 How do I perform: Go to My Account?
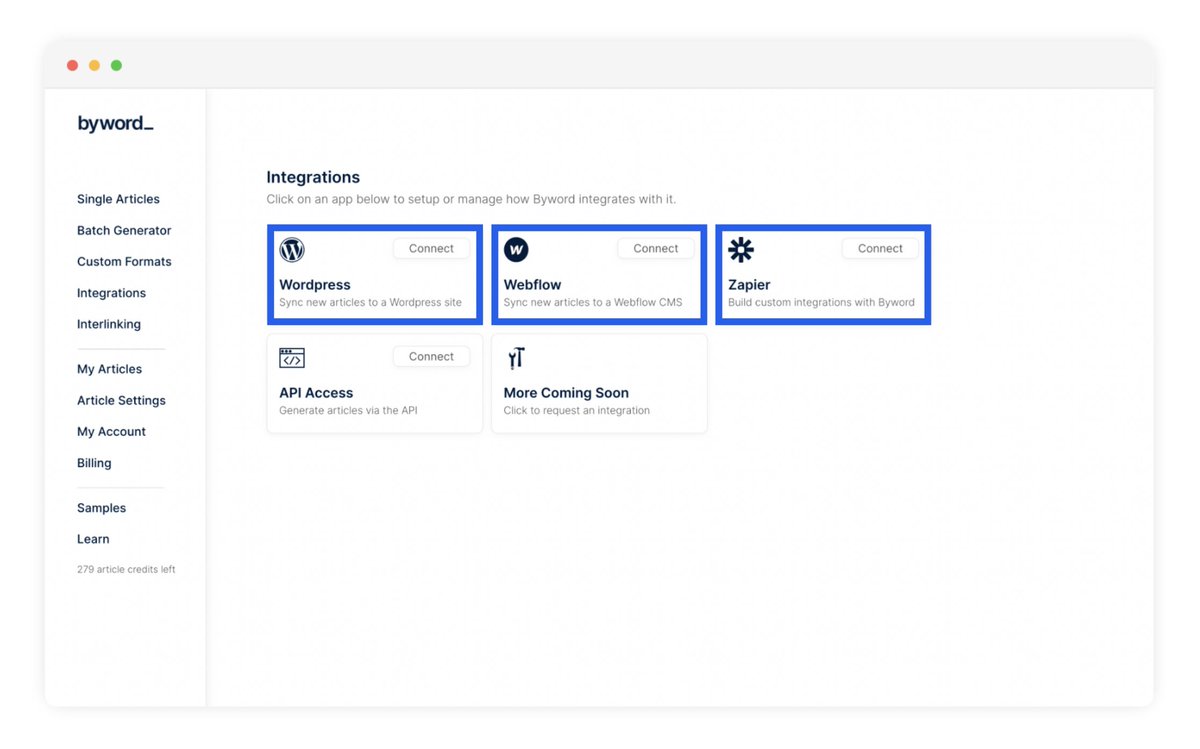point(111,431)
